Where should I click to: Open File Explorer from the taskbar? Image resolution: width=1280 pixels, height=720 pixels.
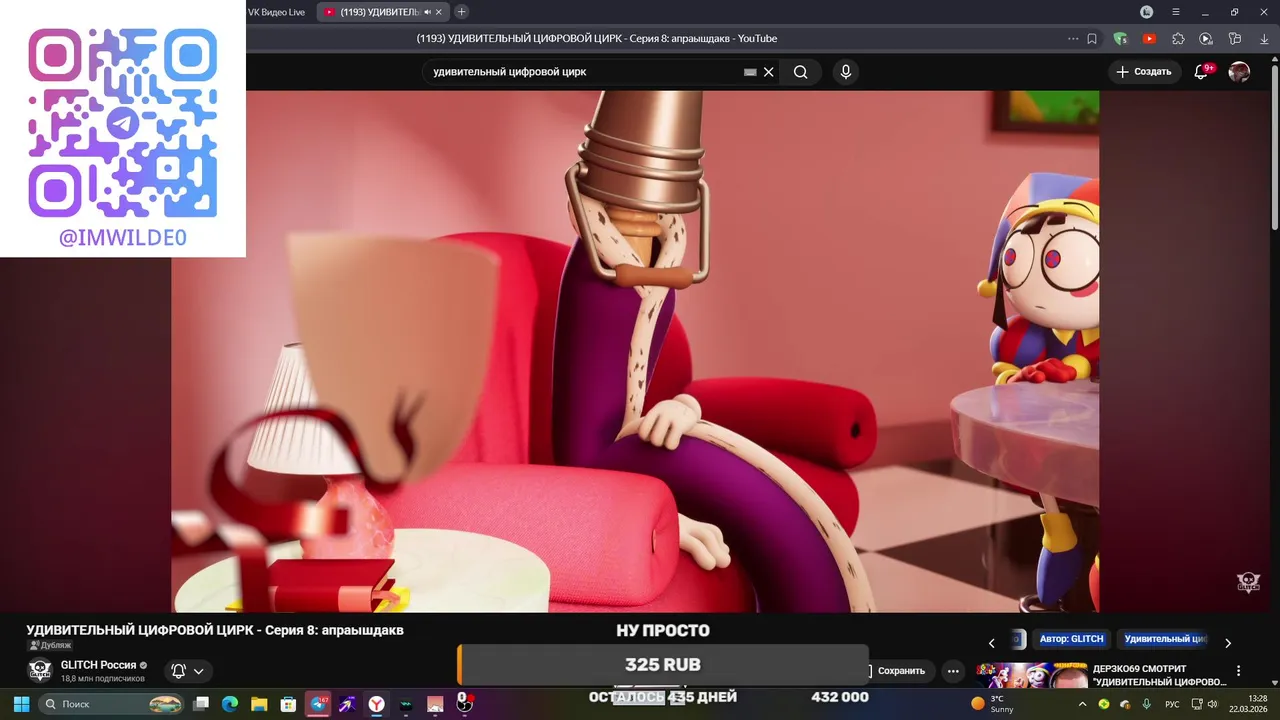point(259,704)
